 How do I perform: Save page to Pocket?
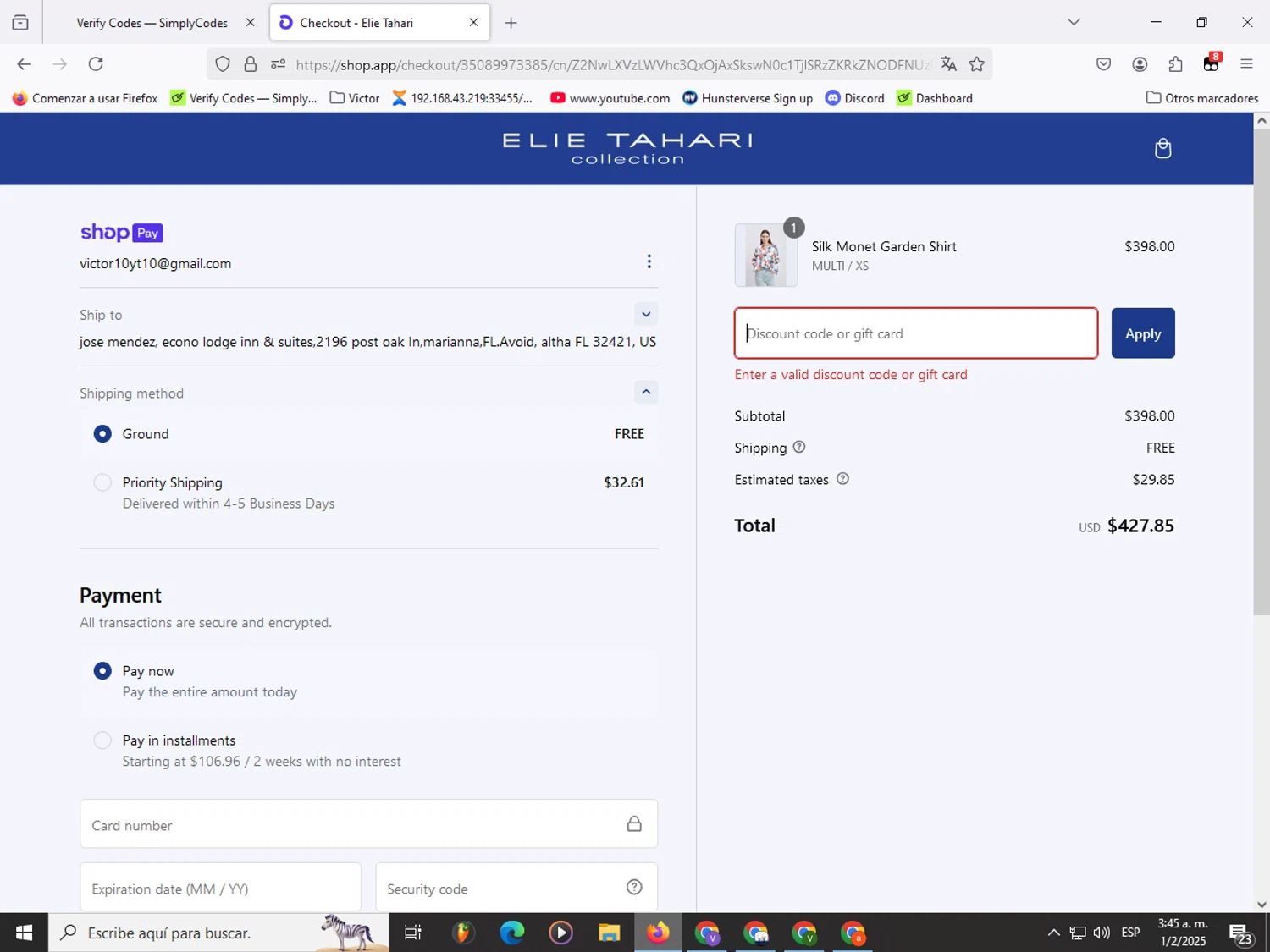pos(1103,64)
